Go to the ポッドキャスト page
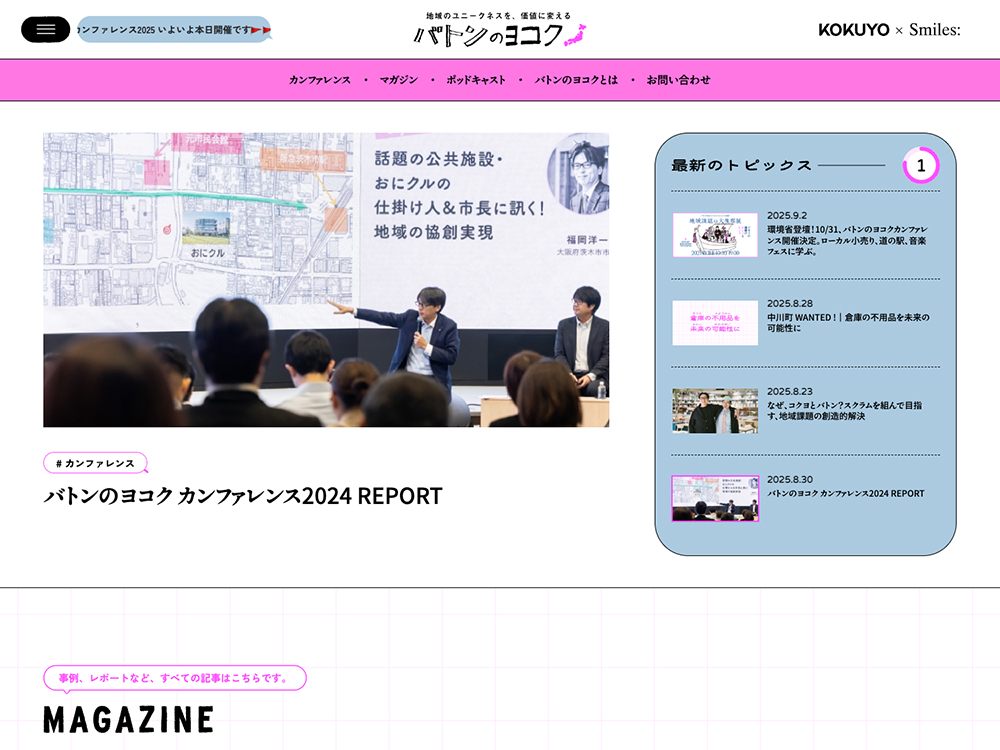The image size is (1000, 750). (x=476, y=80)
